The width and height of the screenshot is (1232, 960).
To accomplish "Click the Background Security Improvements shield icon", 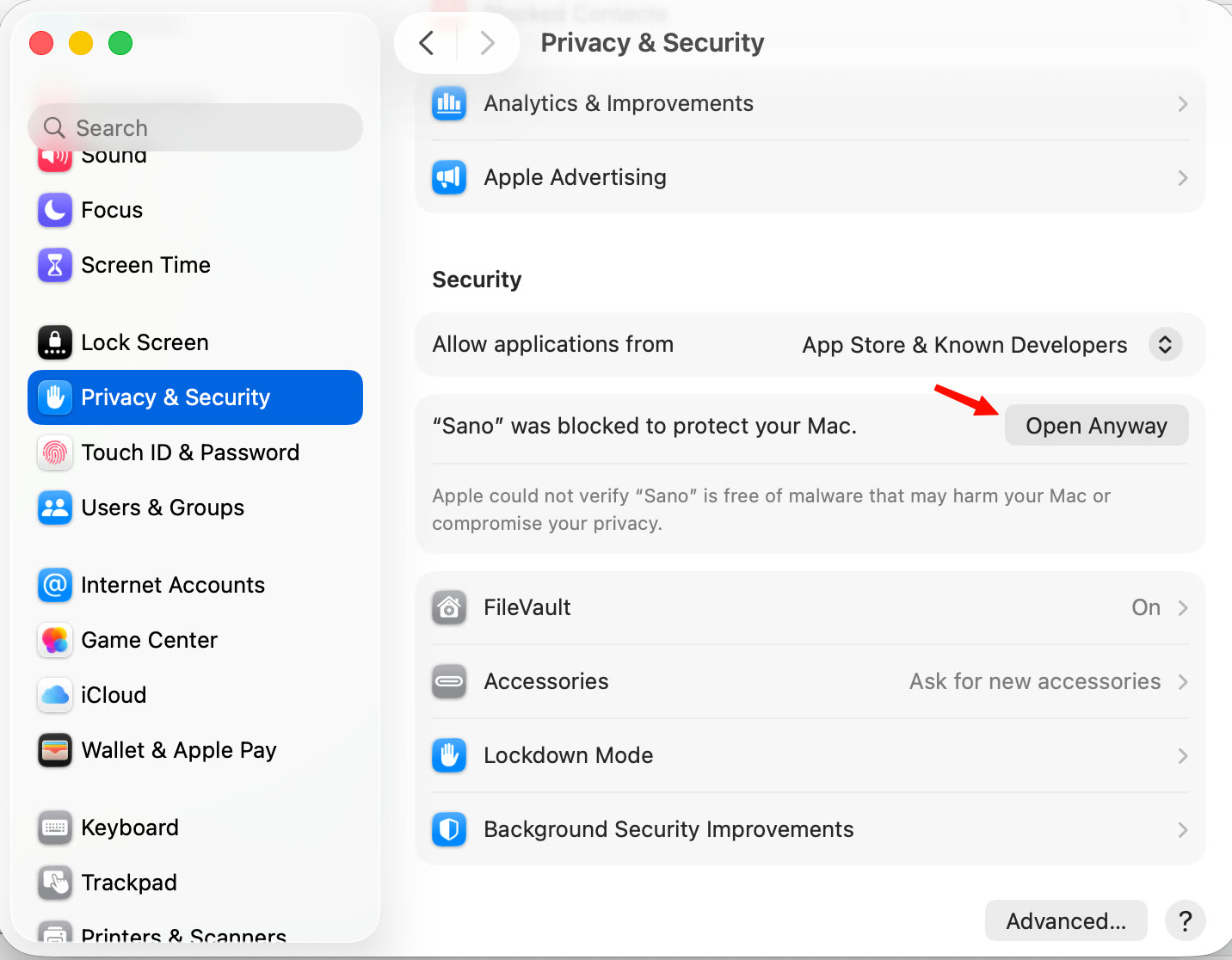I will [449, 829].
